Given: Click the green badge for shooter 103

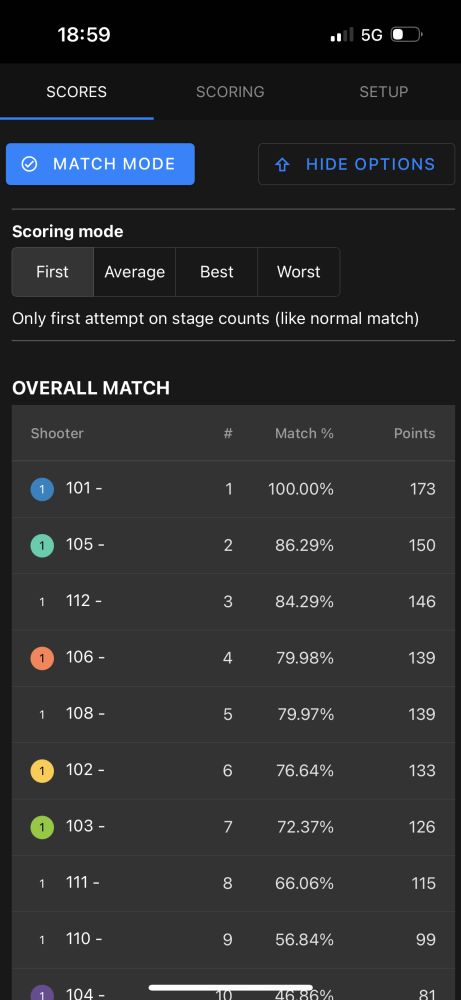Looking at the screenshot, I should point(42,827).
